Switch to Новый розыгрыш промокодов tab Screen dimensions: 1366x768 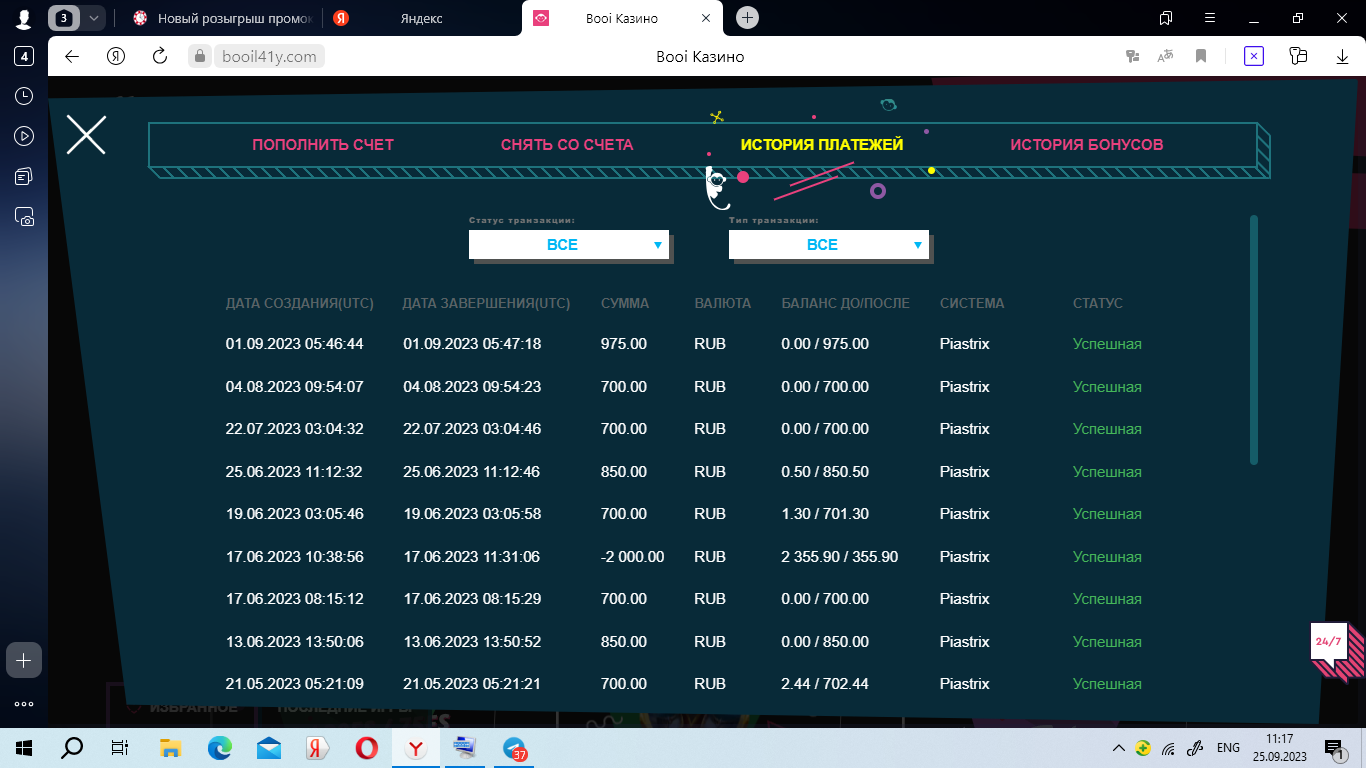(222, 18)
